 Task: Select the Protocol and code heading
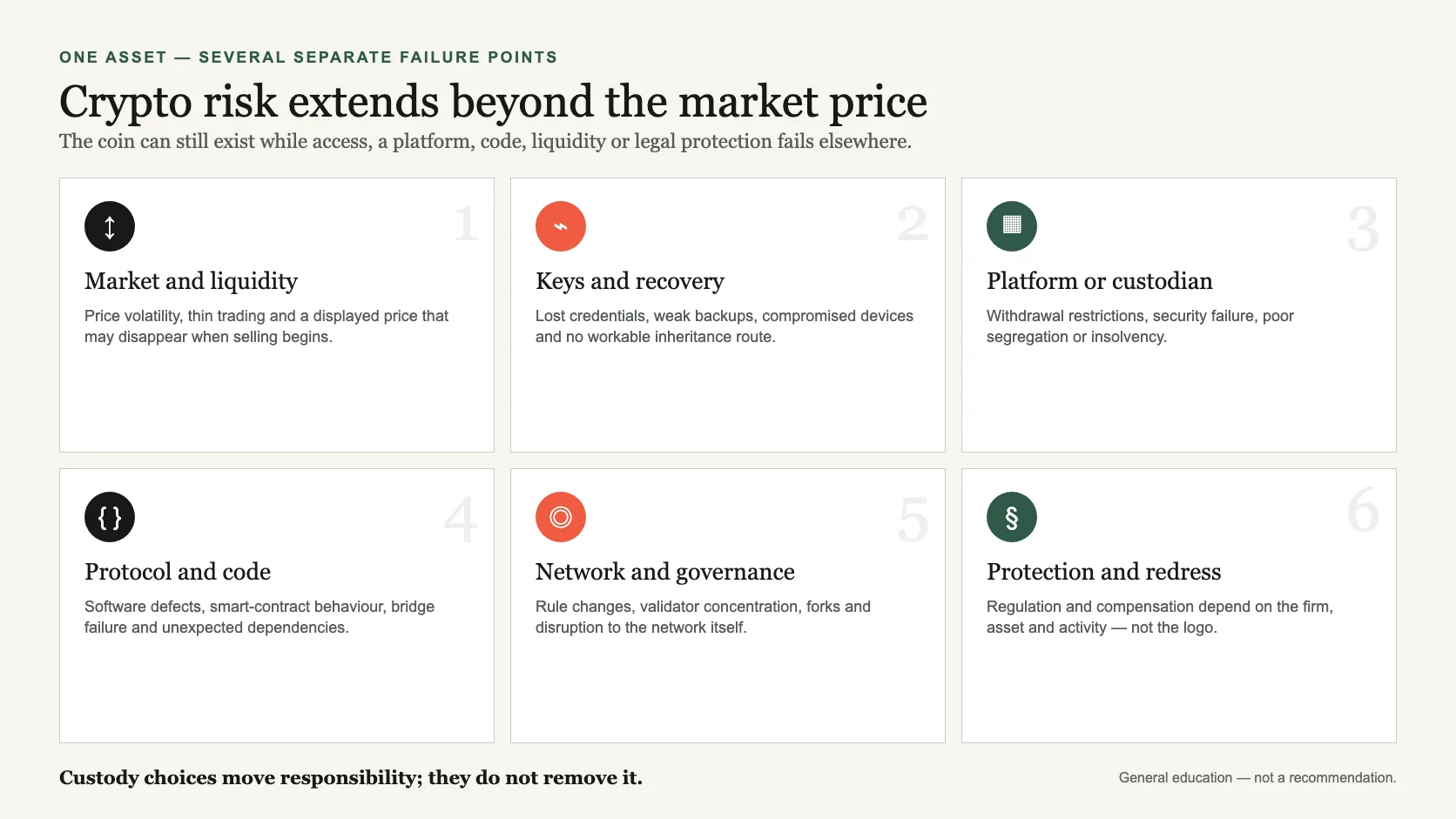(x=178, y=572)
